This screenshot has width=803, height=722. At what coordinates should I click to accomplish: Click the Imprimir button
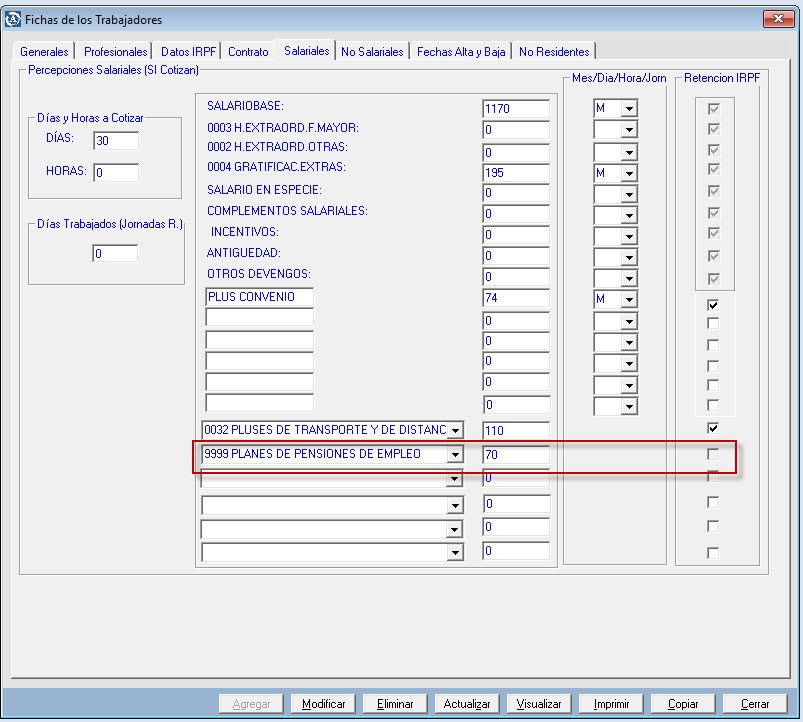pyautogui.click(x=611, y=704)
